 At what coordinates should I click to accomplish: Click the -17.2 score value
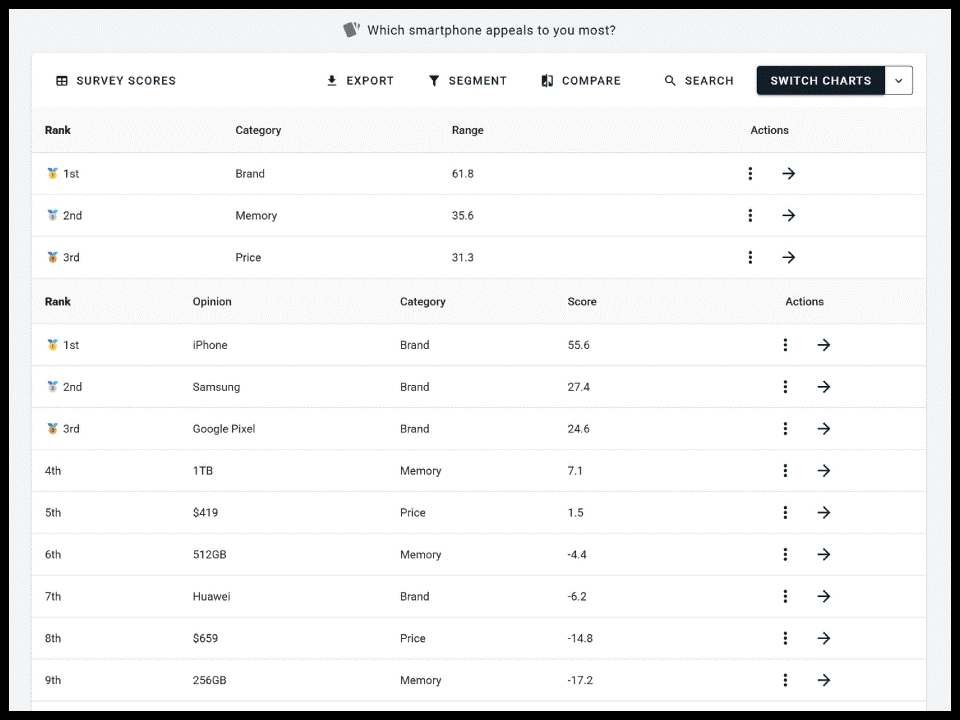(x=580, y=680)
